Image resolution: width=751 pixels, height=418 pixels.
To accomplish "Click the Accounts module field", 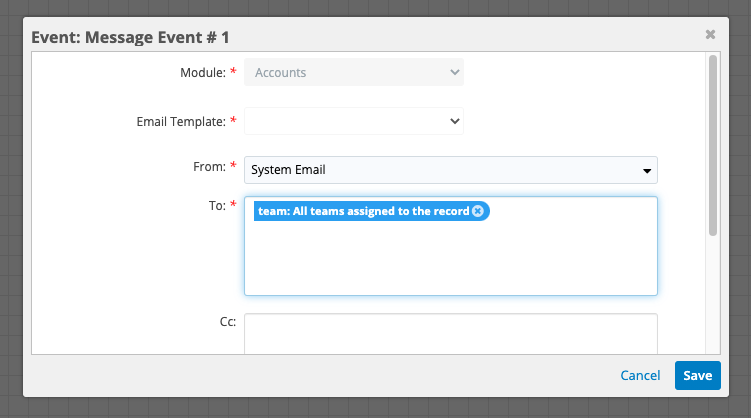I will click(x=354, y=72).
